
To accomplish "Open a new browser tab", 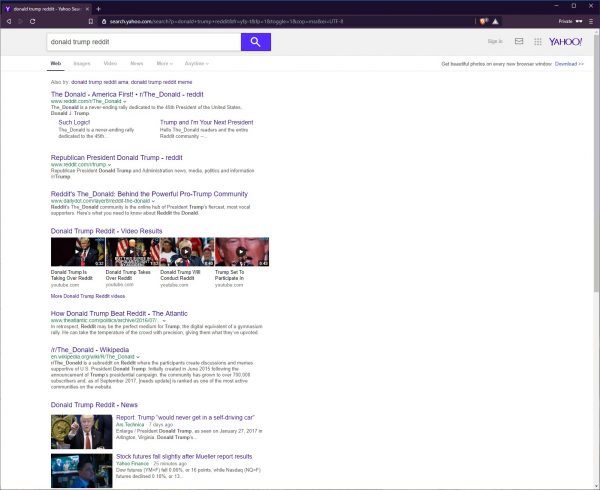I will click(x=98, y=7).
